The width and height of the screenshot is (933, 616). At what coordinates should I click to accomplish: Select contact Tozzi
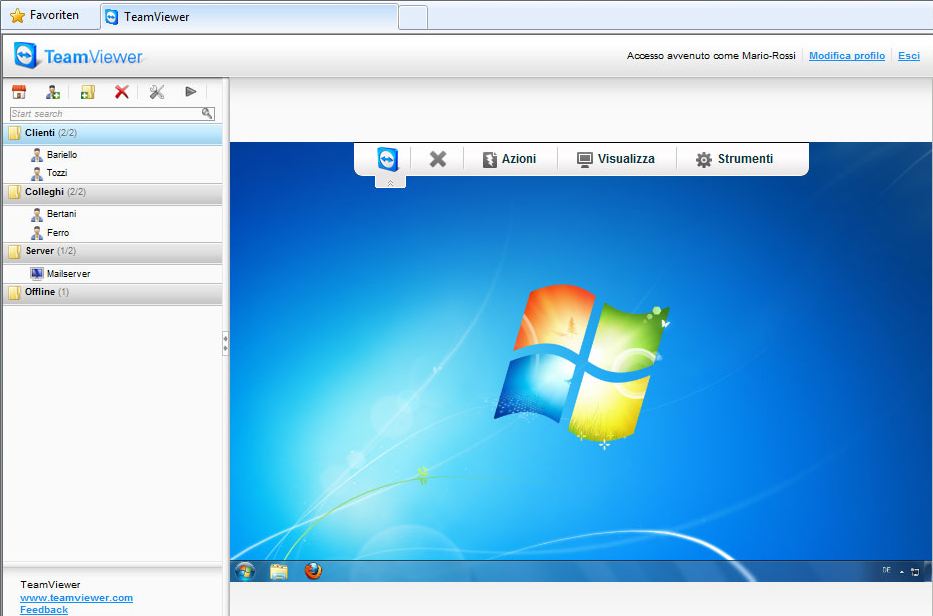49,173
